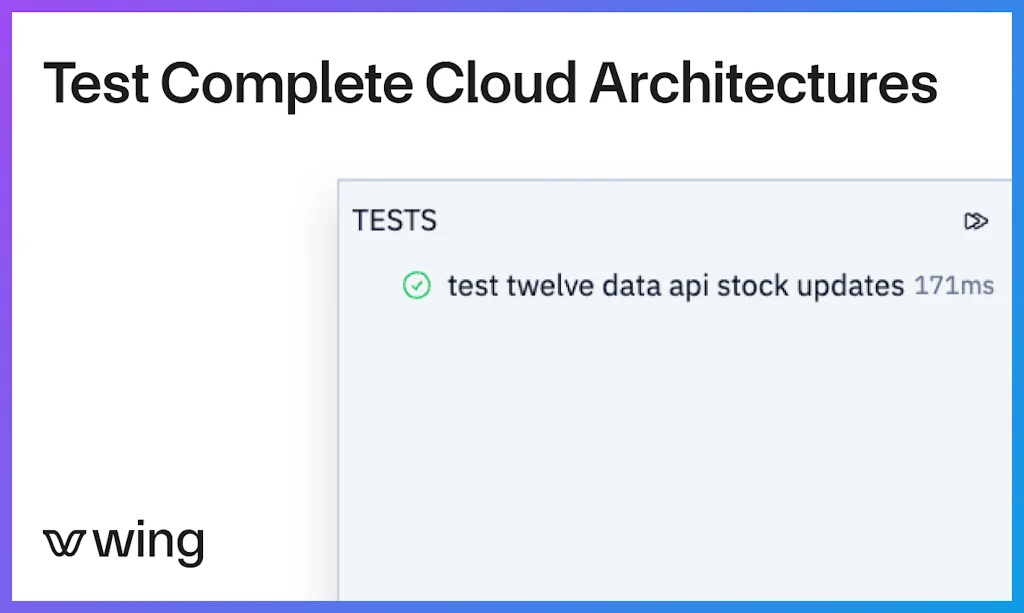Select the 'test twelve data api stock updates' row

pos(675,286)
